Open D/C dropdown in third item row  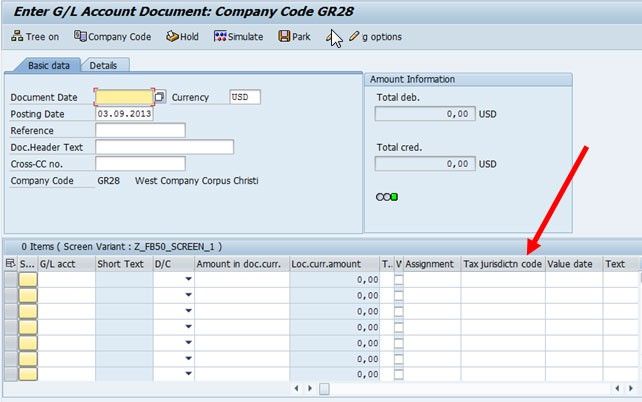coord(188,310)
